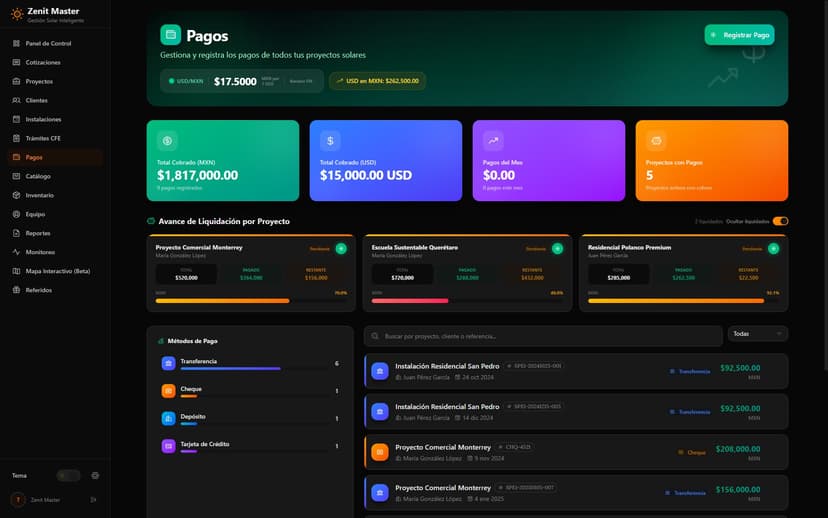The height and width of the screenshot is (518, 828).
Task: Click the $1,817,000.00 total value
Action: tap(197, 175)
